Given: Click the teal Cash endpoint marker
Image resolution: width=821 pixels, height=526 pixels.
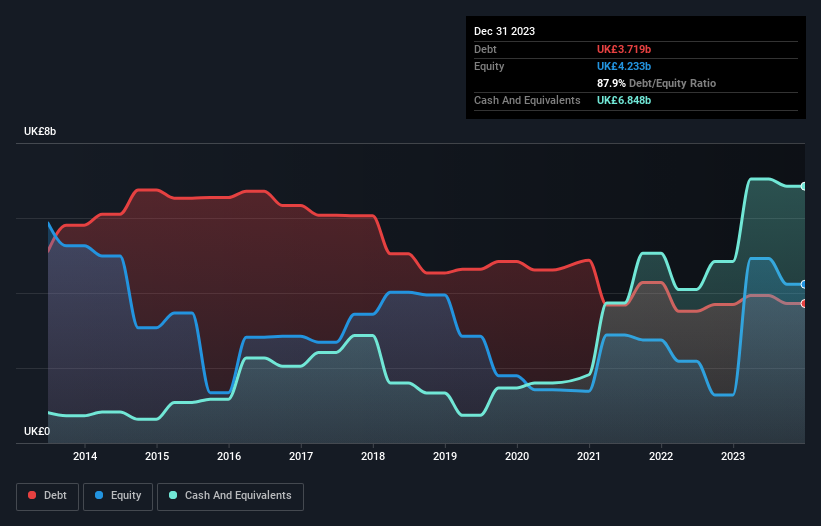Looking at the screenshot, I should pyautogui.click(x=804, y=186).
